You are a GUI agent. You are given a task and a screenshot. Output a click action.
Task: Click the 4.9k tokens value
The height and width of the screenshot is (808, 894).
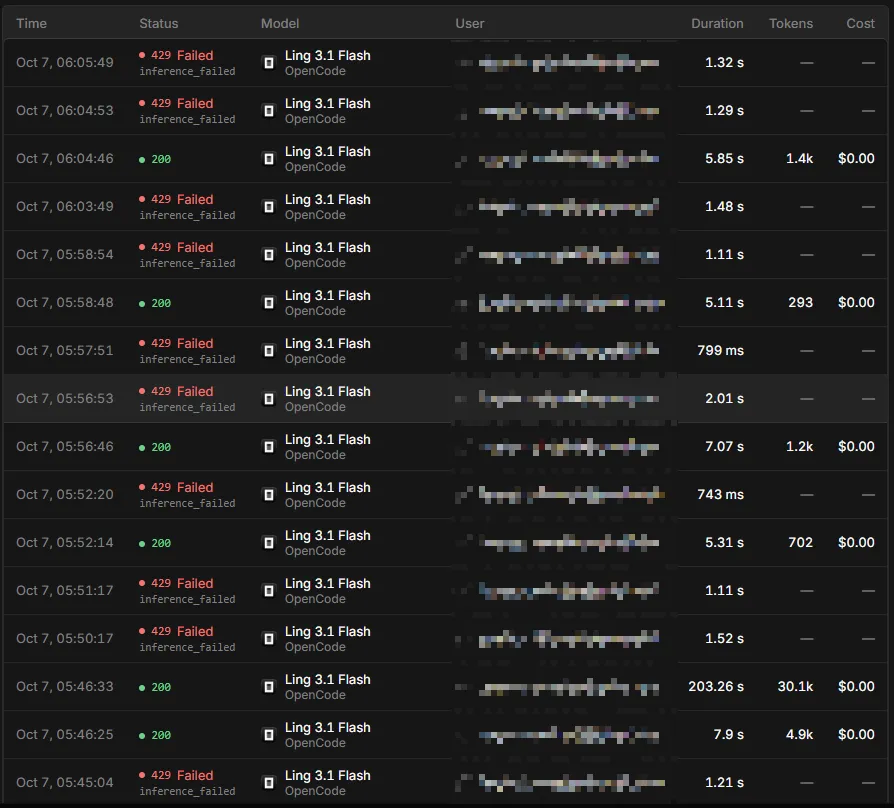point(799,734)
